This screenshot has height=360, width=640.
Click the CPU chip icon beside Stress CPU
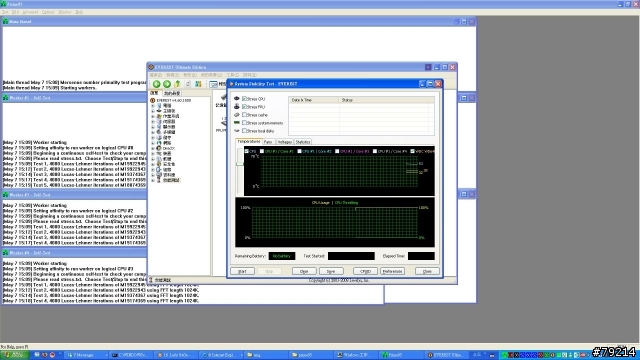point(237,99)
